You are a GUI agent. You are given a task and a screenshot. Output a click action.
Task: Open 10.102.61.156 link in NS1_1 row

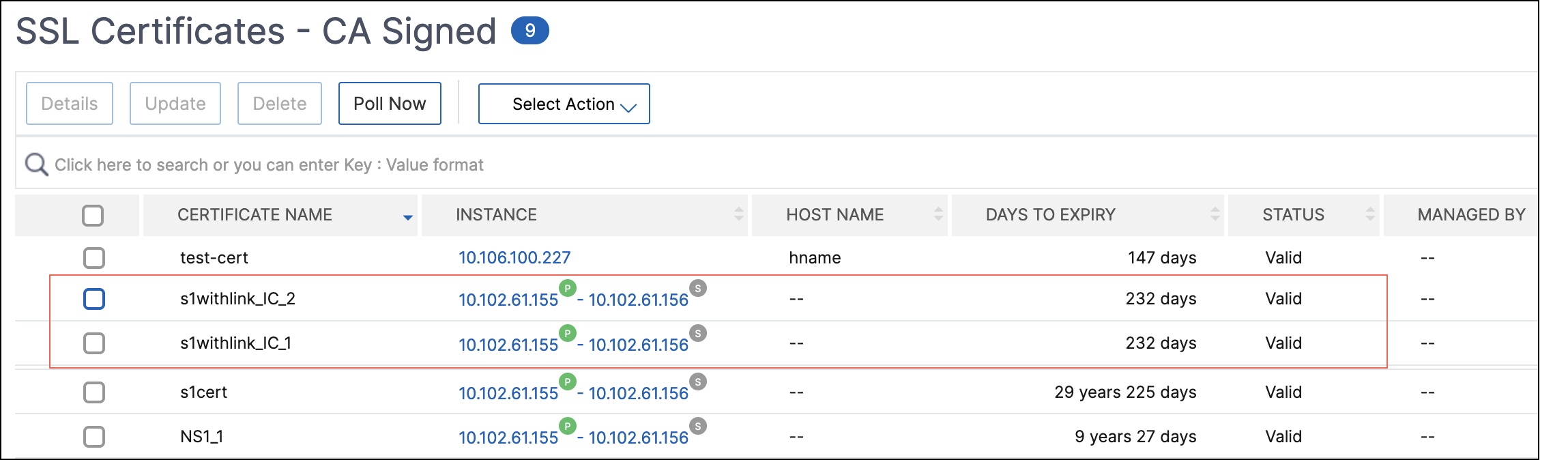click(639, 437)
